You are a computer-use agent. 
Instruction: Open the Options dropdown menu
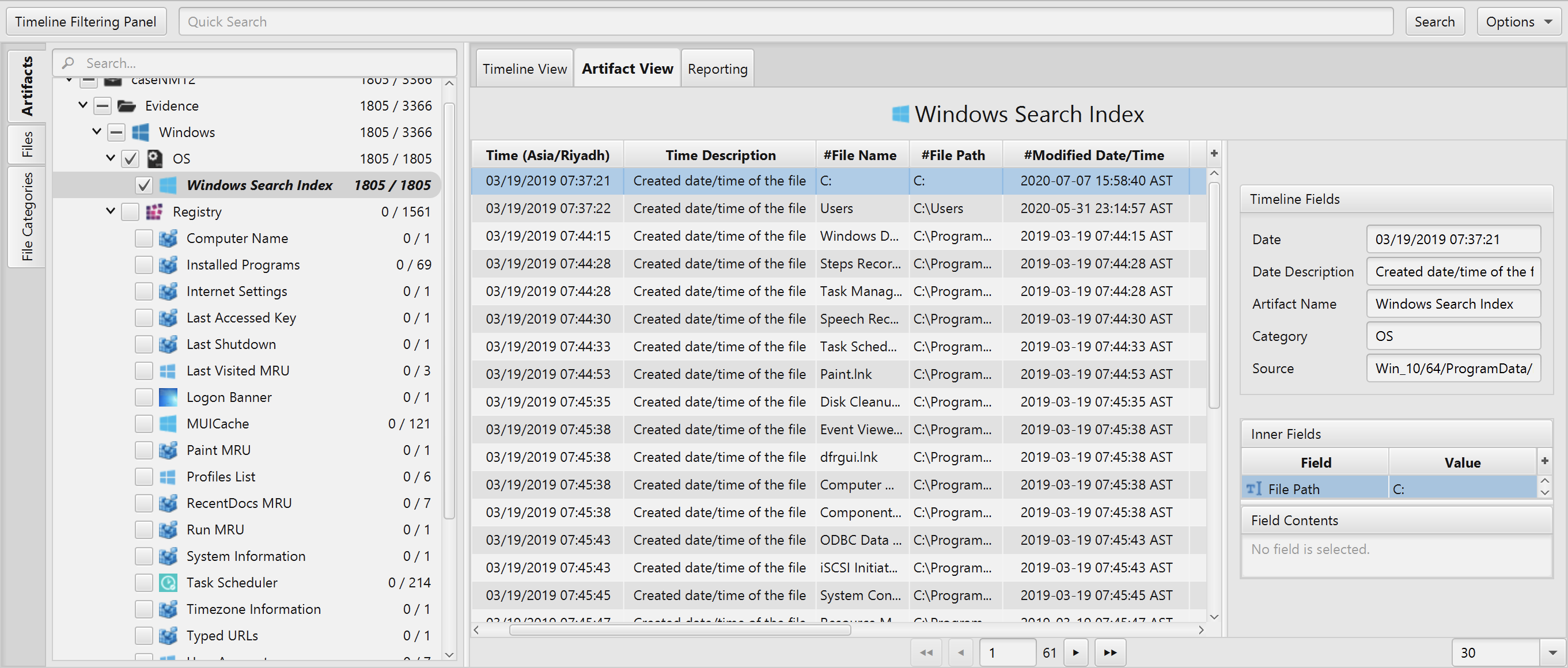click(x=1519, y=22)
